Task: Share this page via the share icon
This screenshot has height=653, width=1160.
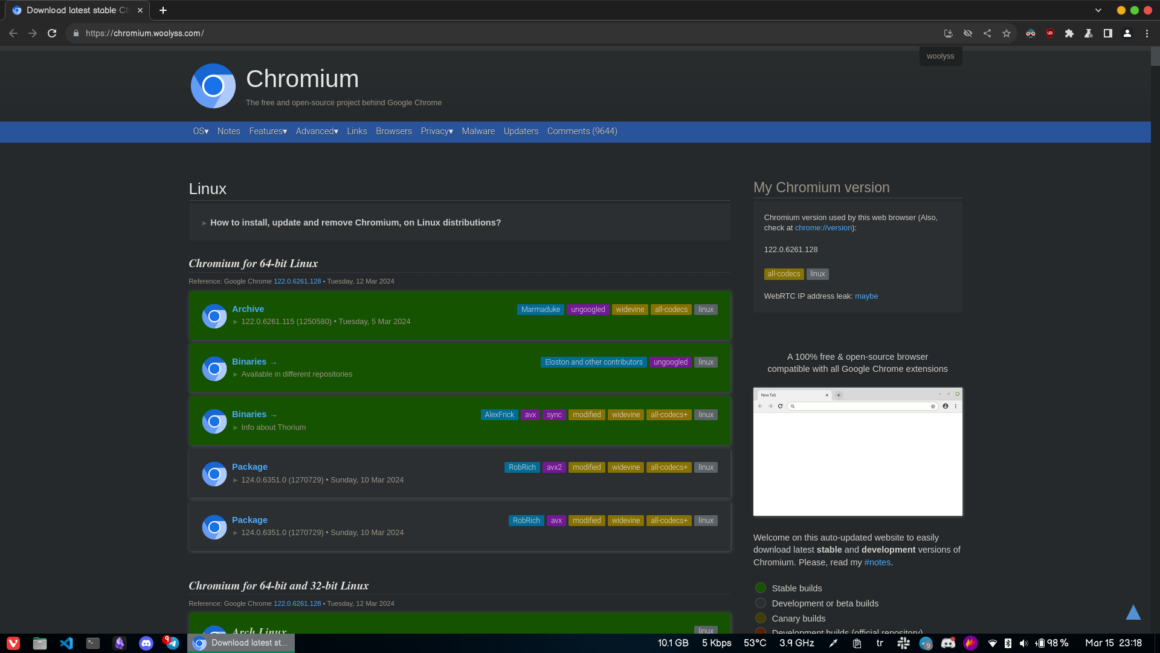Action: pos(987,33)
